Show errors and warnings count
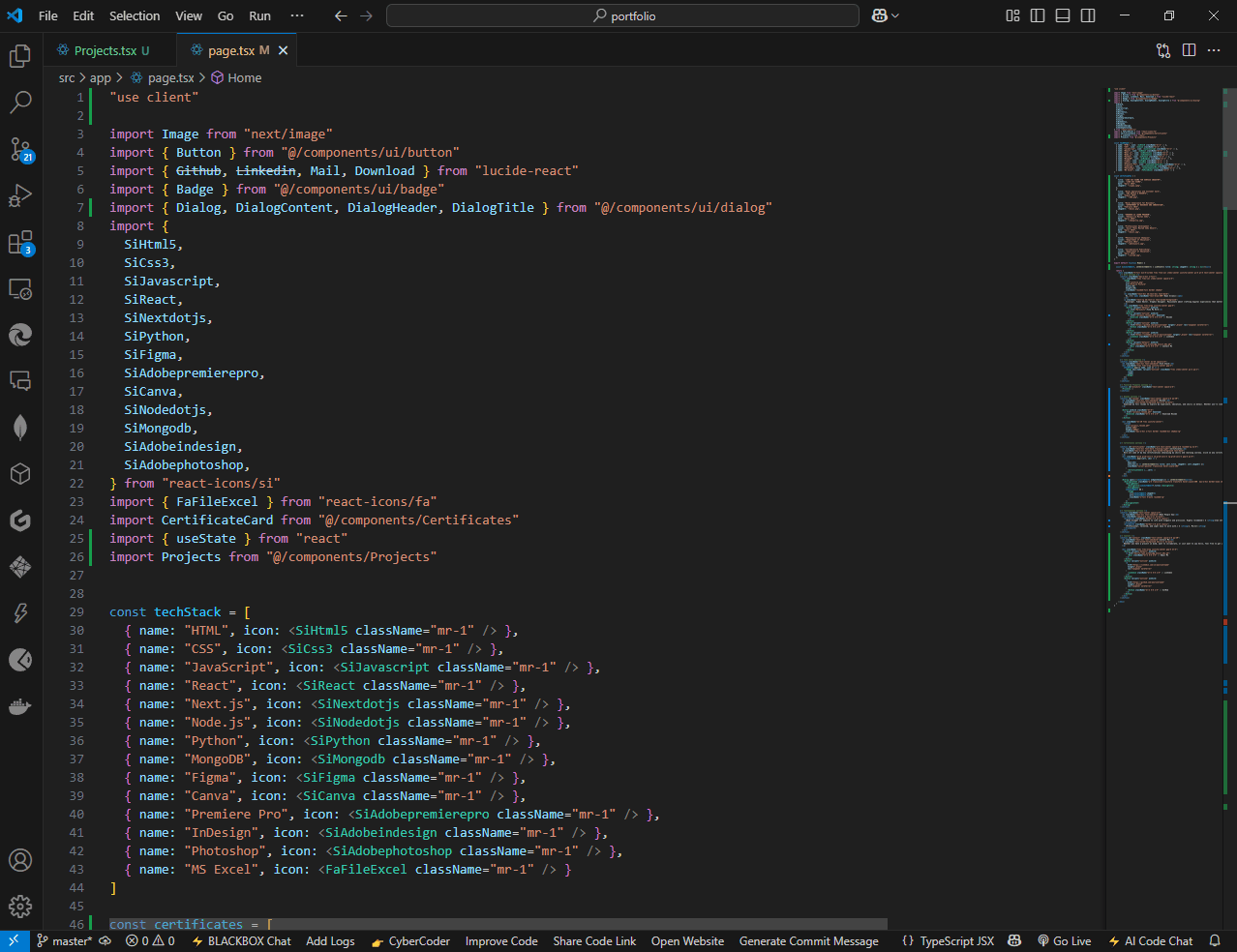 [x=150, y=941]
